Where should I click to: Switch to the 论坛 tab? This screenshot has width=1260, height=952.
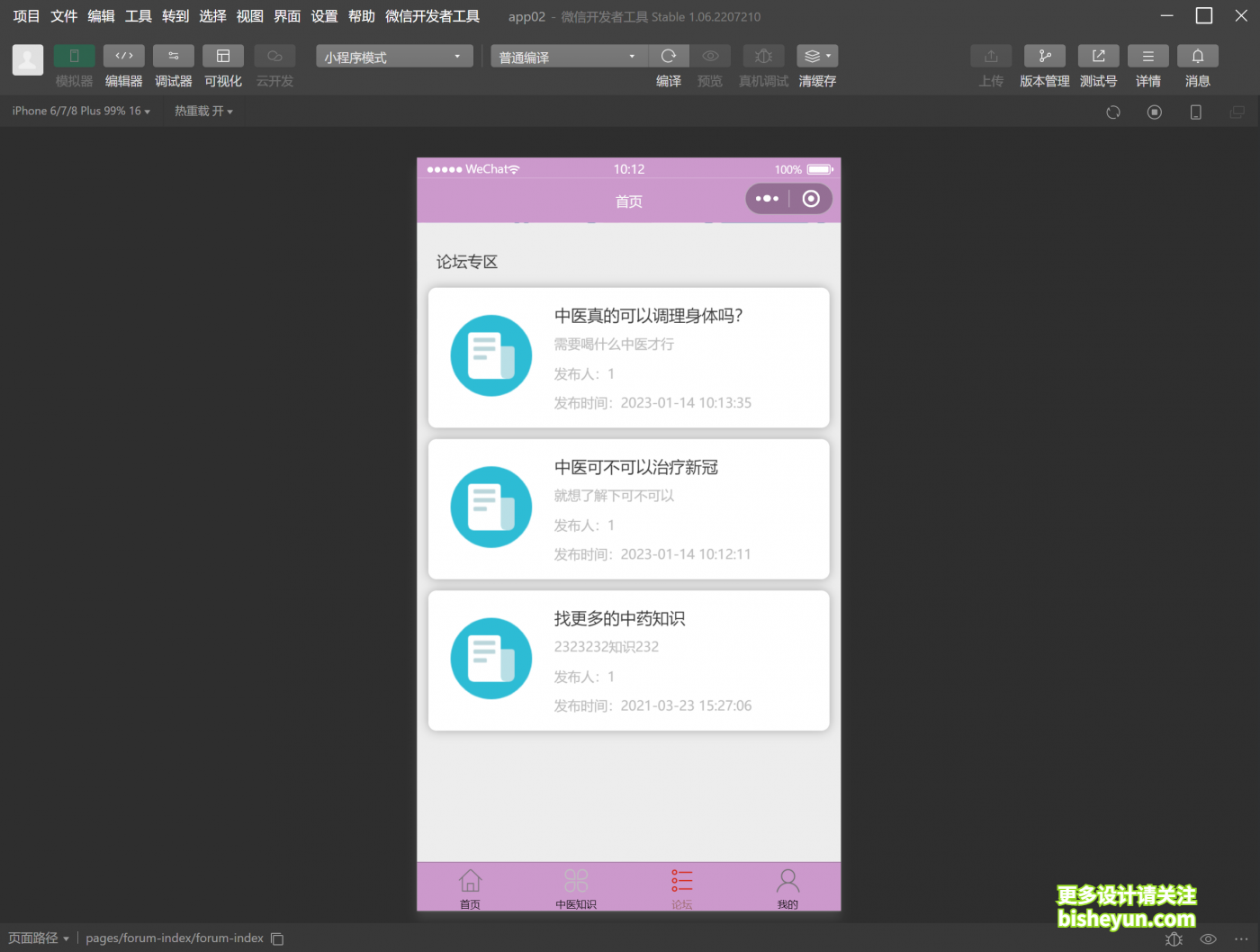pyautogui.click(x=682, y=888)
